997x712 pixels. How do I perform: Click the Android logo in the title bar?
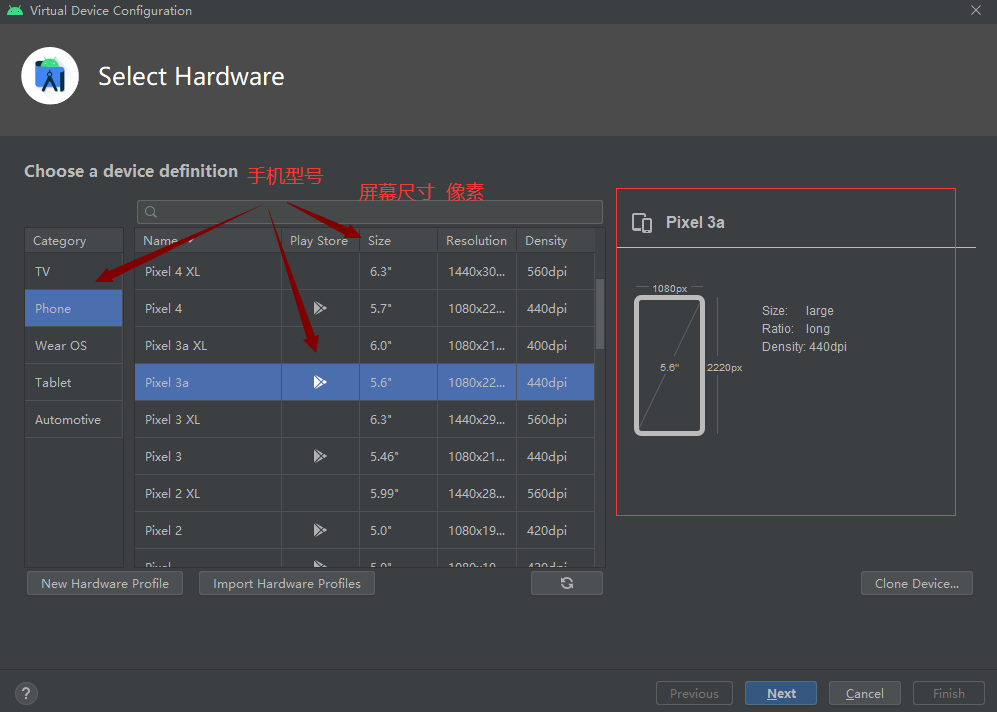[x=14, y=10]
